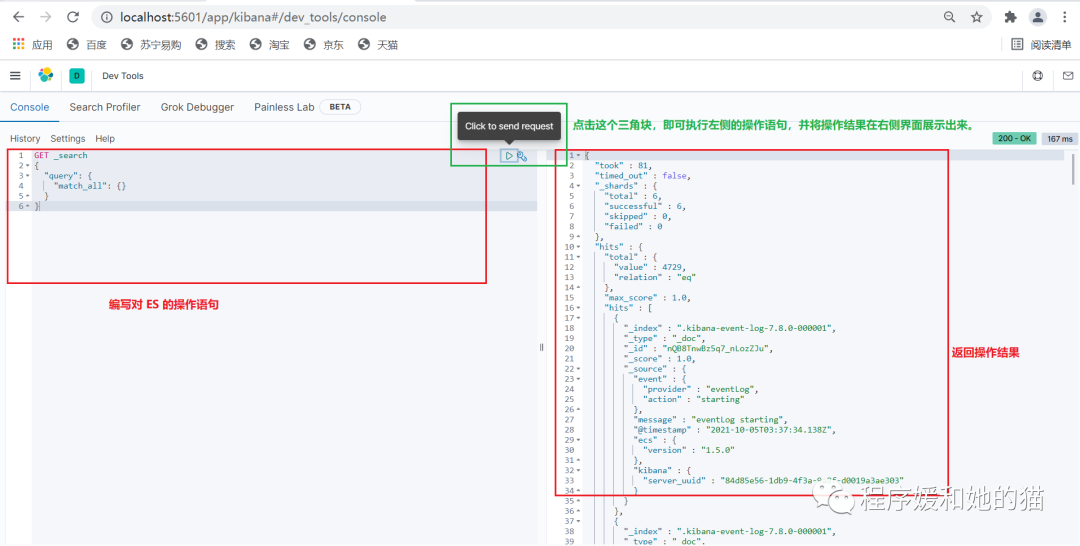1080x546 pixels.
Task: View site information icon in address bar
Action: click(107, 17)
